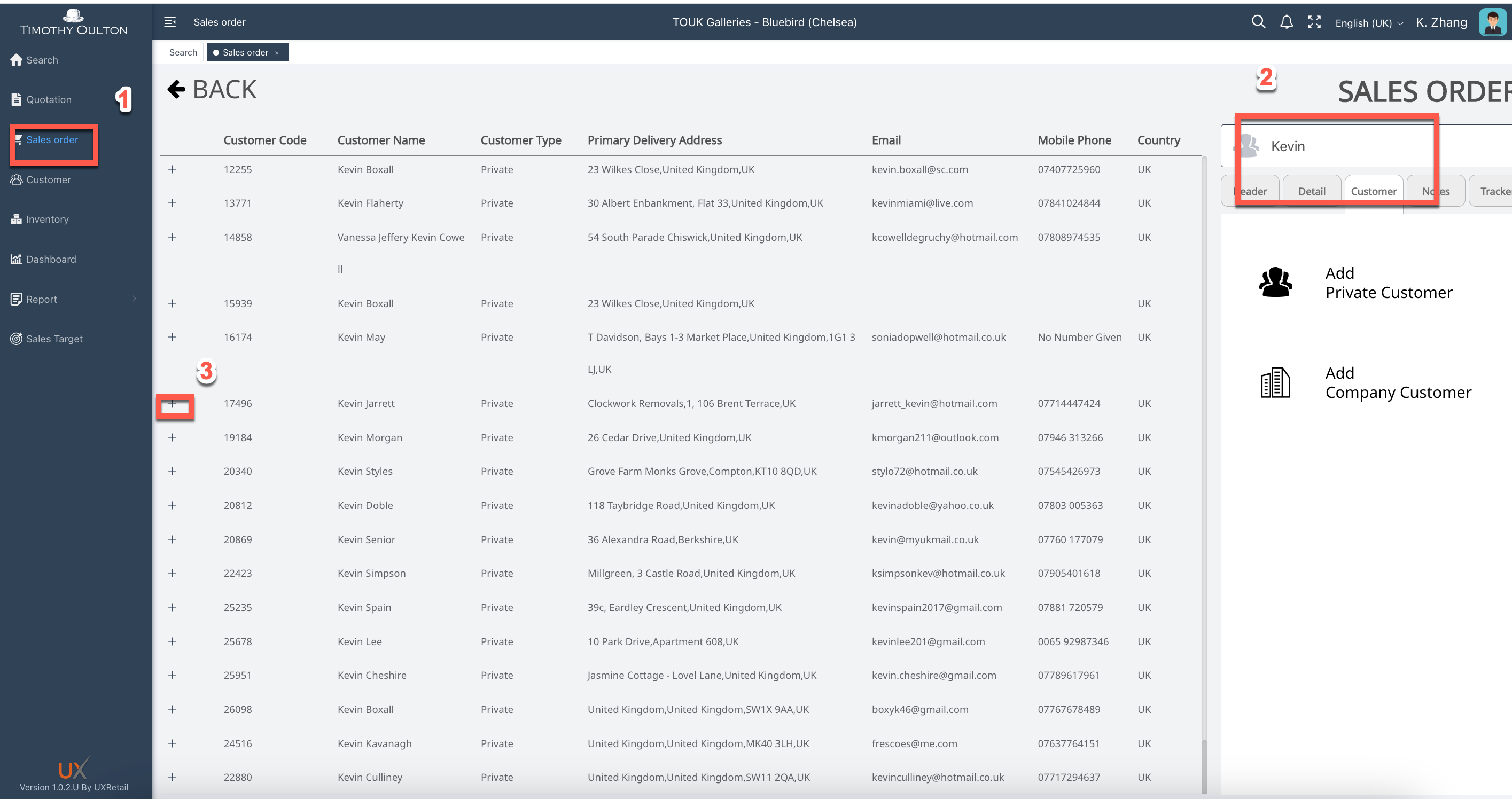
Task: Expand the Report submenu chevron
Action: (x=134, y=299)
